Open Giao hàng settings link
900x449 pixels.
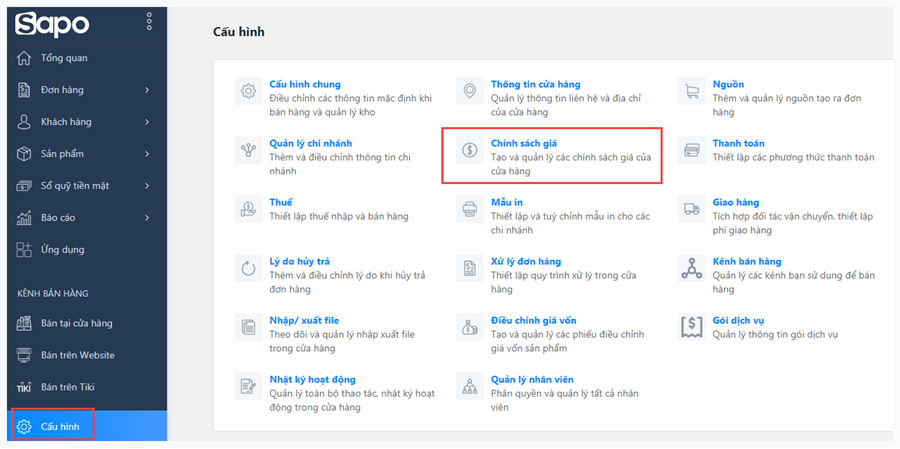[736, 203]
